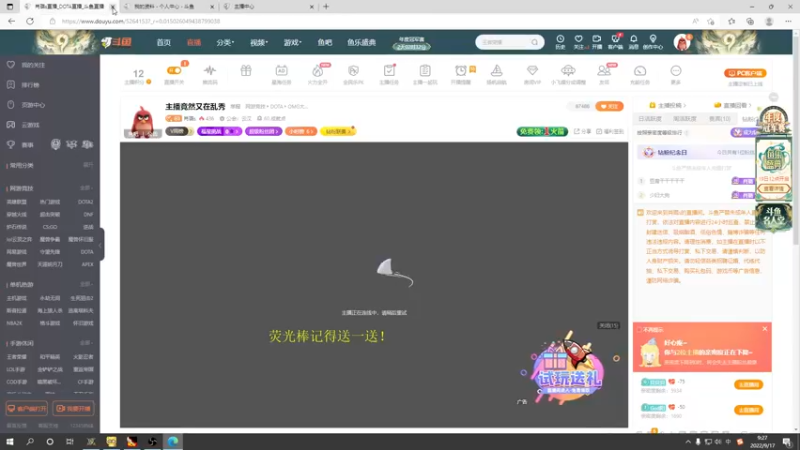The width and height of the screenshot is (800, 450).
Task: Click the orange PC客户端 button
Action: [745, 73]
